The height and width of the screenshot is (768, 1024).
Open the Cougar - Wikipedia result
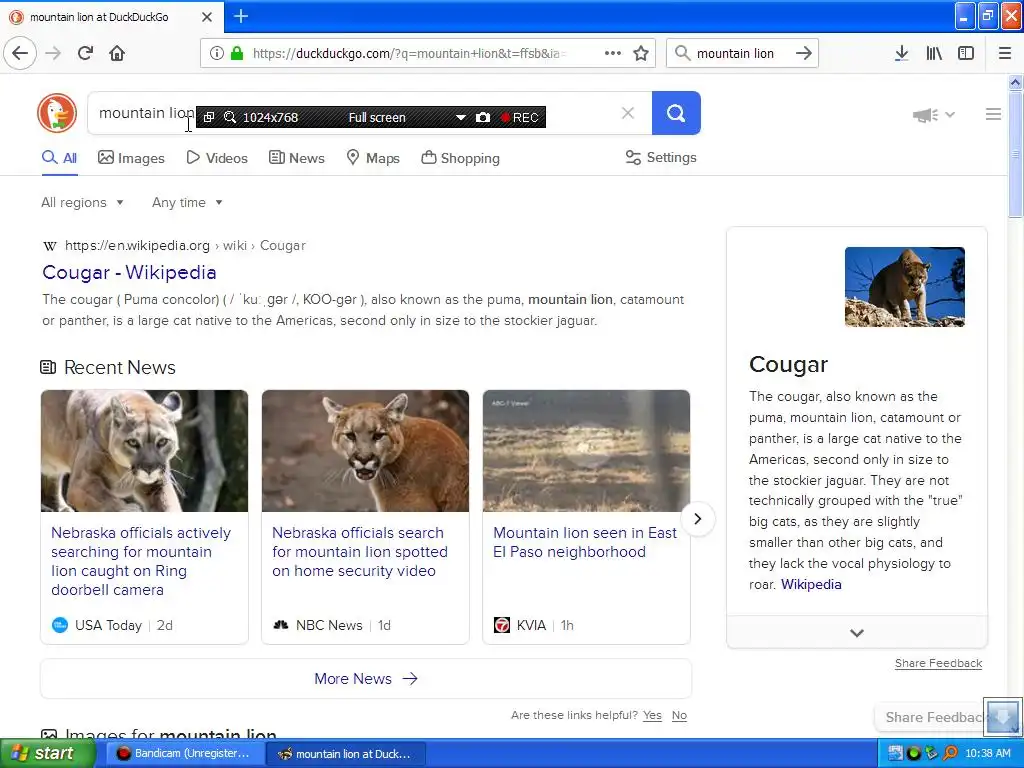click(129, 272)
